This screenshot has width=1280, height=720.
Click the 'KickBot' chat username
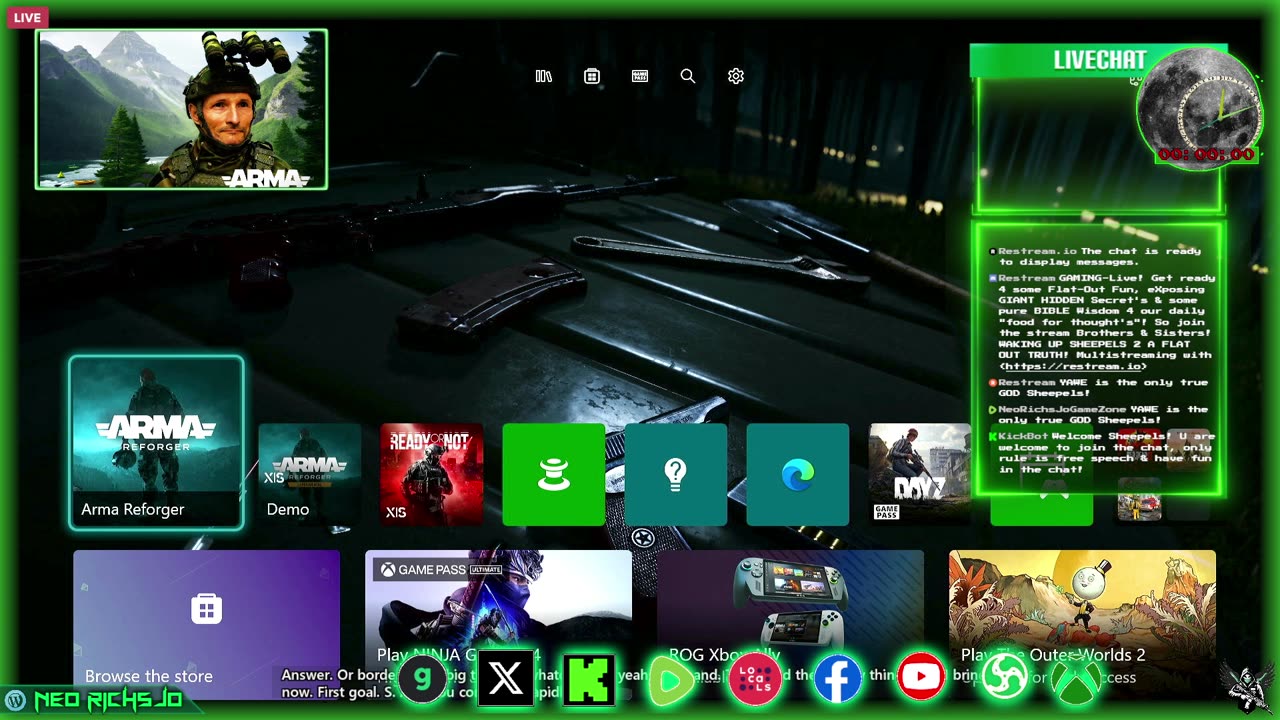(x=1023, y=436)
